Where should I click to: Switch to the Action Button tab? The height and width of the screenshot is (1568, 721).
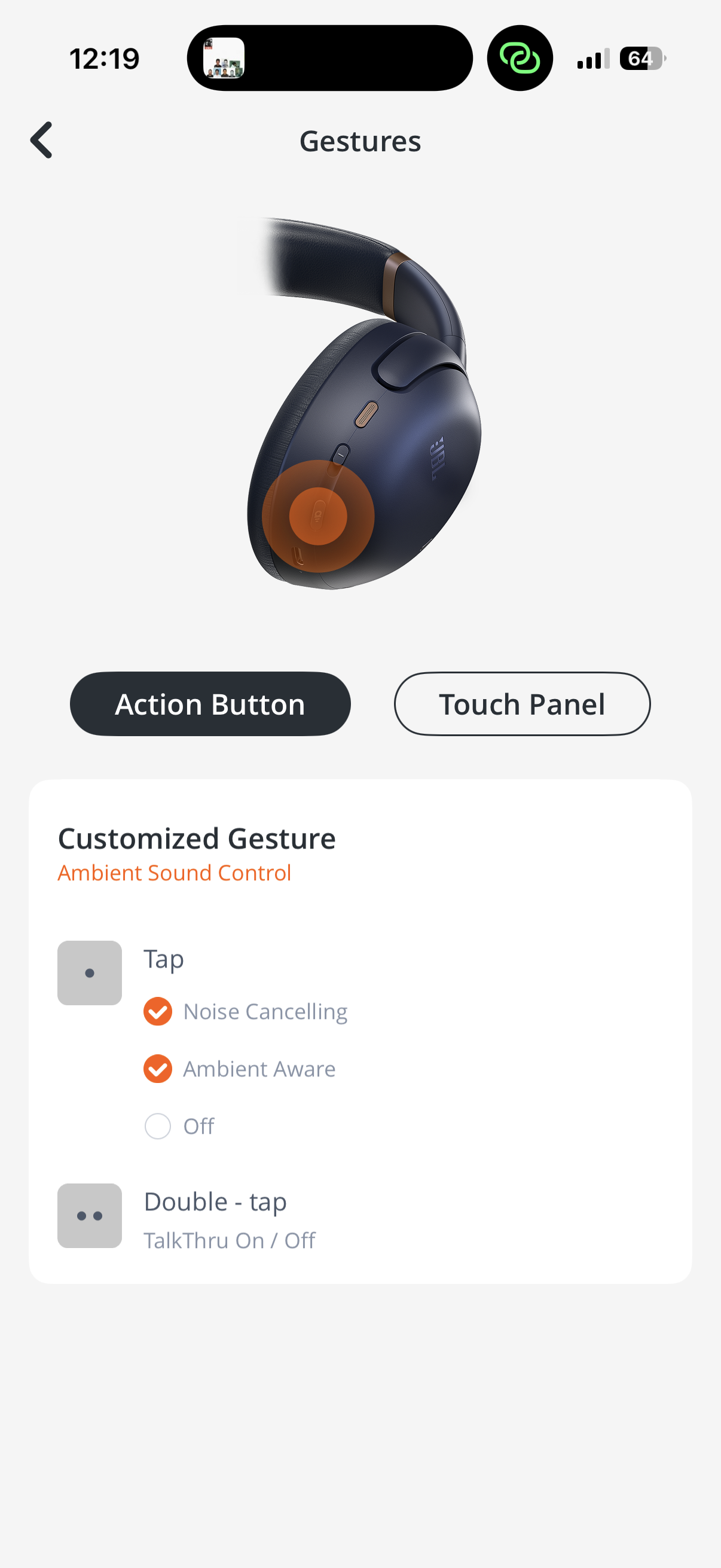click(210, 704)
